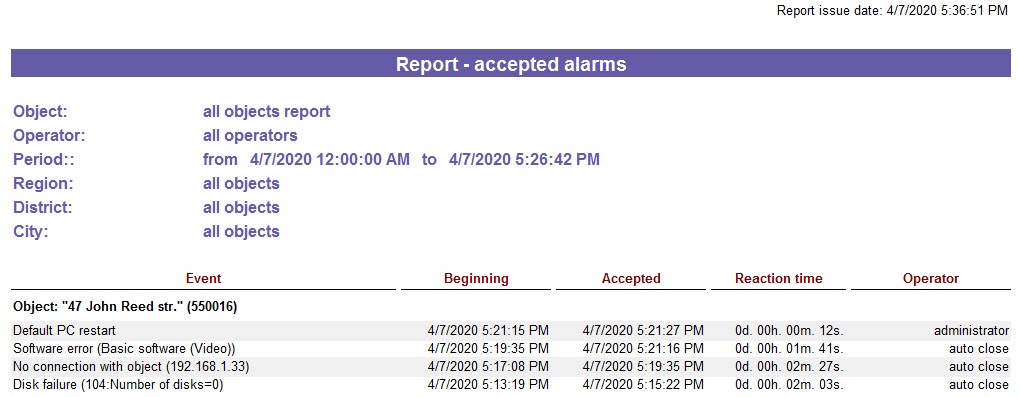Click the Report - accepted alarms title banner
The height and width of the screenshot is (397, 1020).
[x=511, y=64]
